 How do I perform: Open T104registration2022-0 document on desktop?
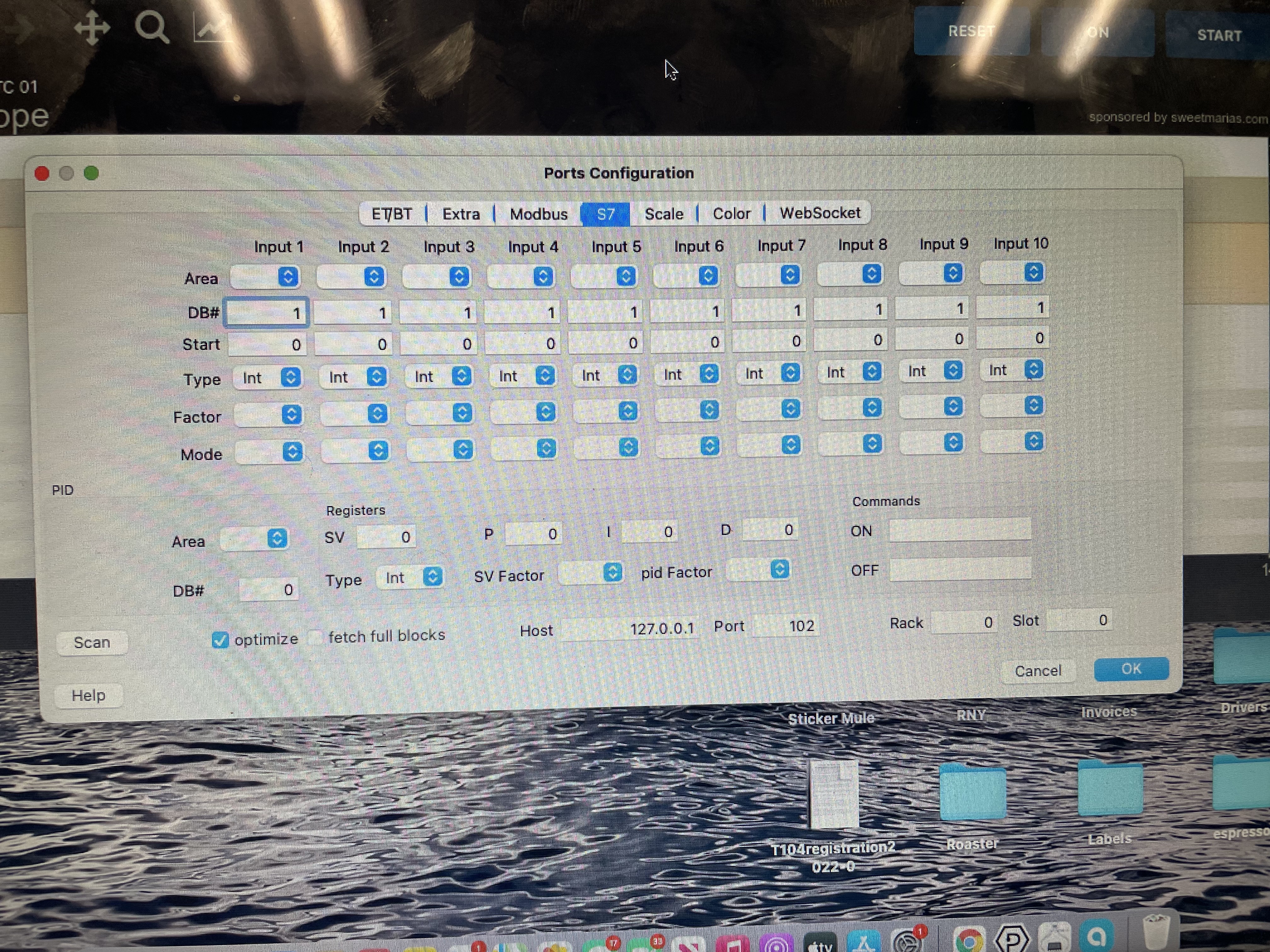click(x=834, y=795)
